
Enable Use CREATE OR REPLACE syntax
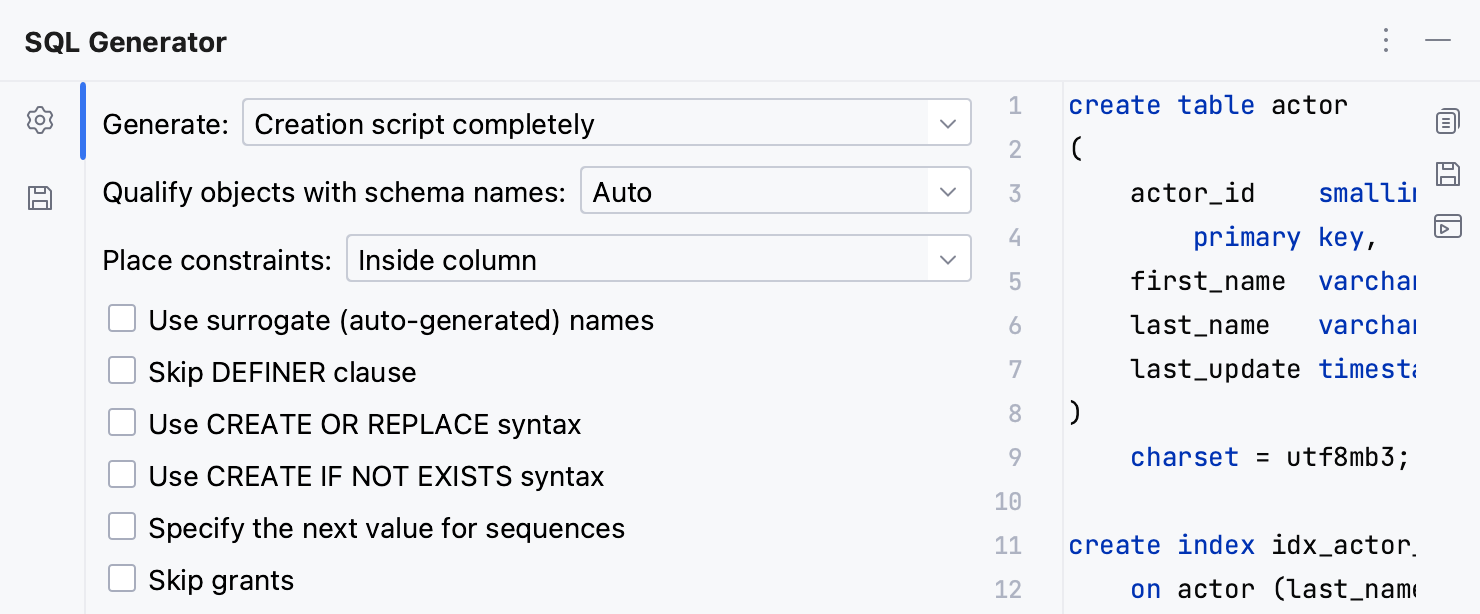tap(121, 421)
